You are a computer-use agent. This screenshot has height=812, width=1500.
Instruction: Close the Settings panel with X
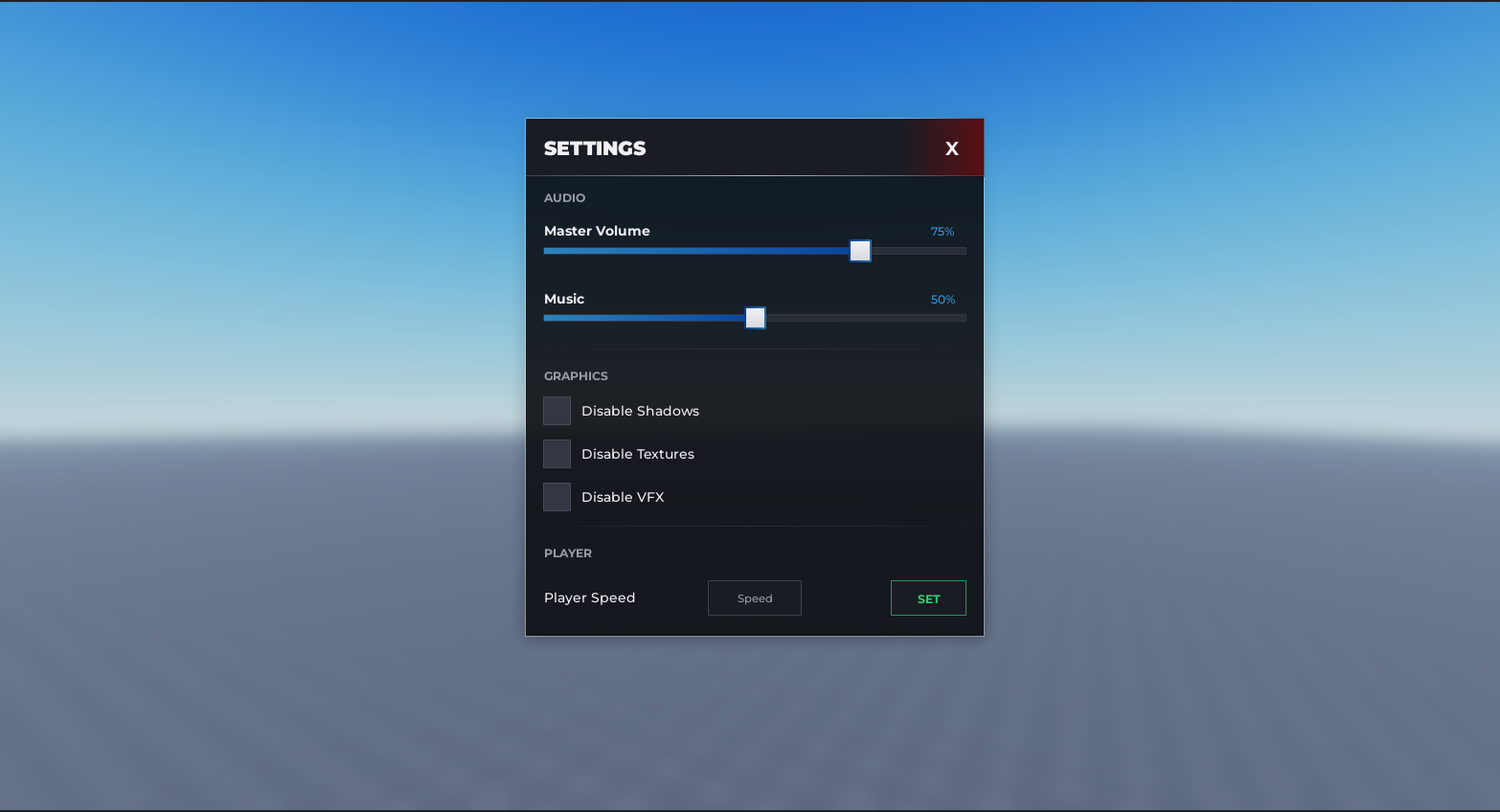(951, 148)
